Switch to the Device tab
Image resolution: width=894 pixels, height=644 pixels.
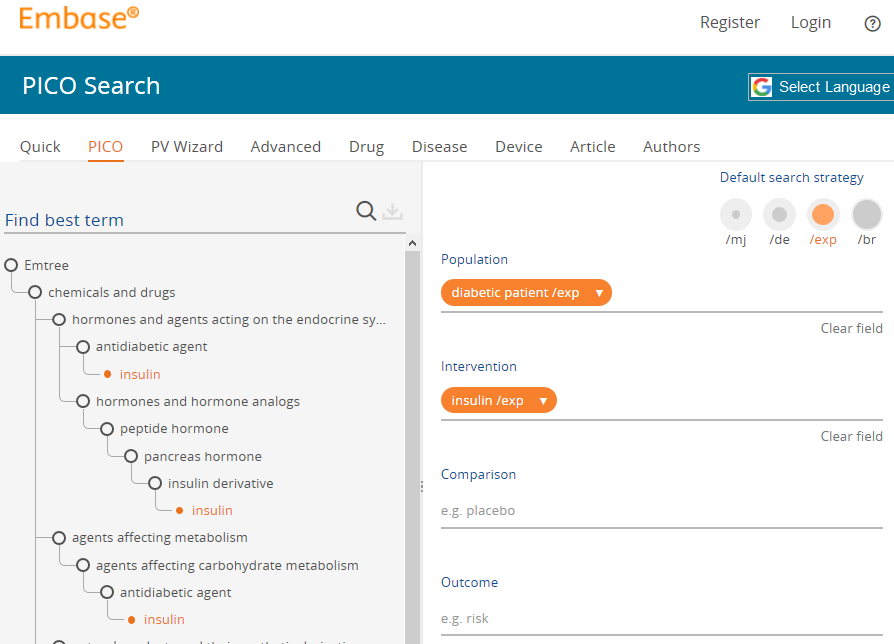pyautogui.click(x=519, y=147)
